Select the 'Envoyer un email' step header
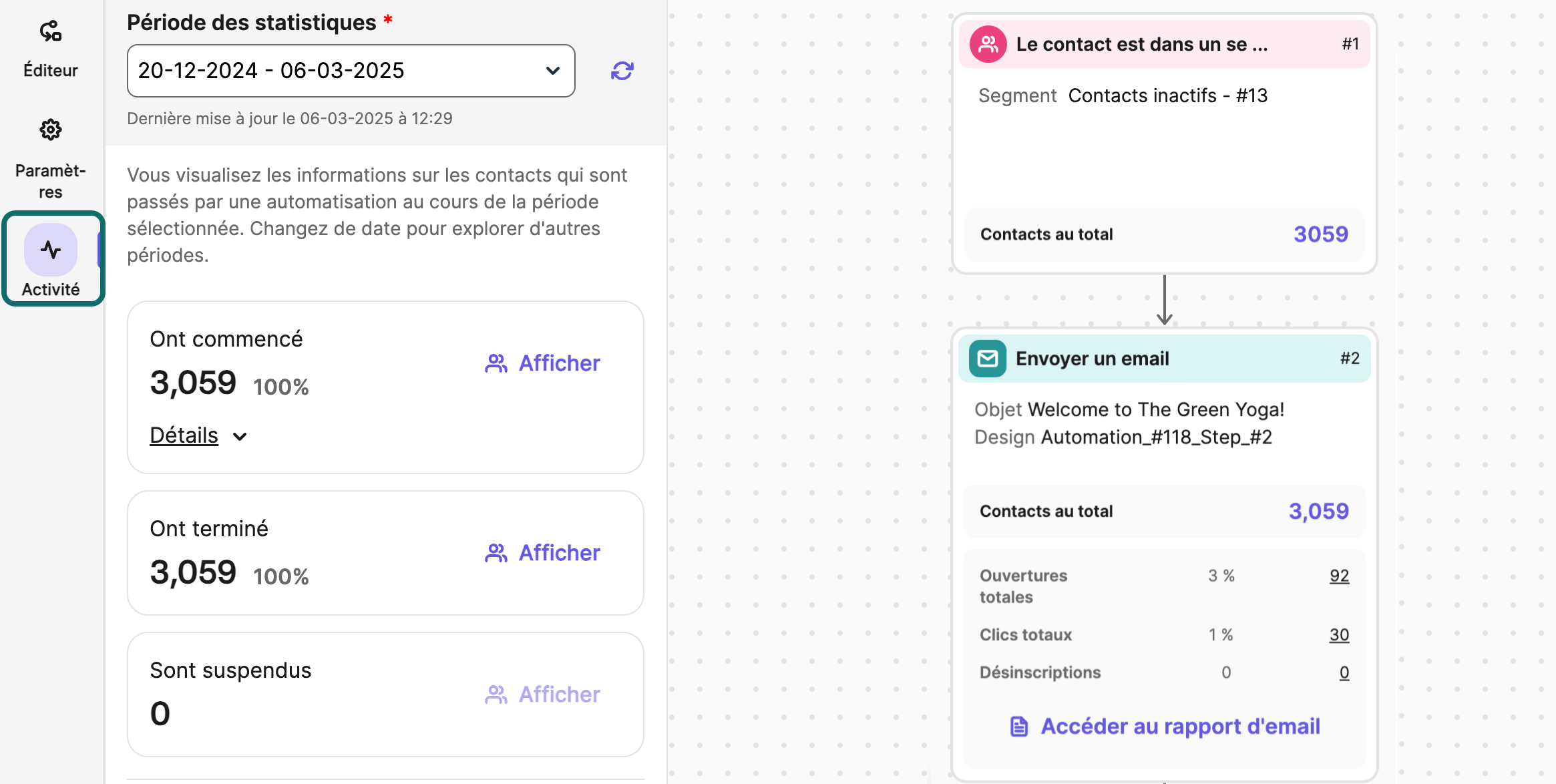Viewport: 1556px width, 784px height. point(1165,359)
